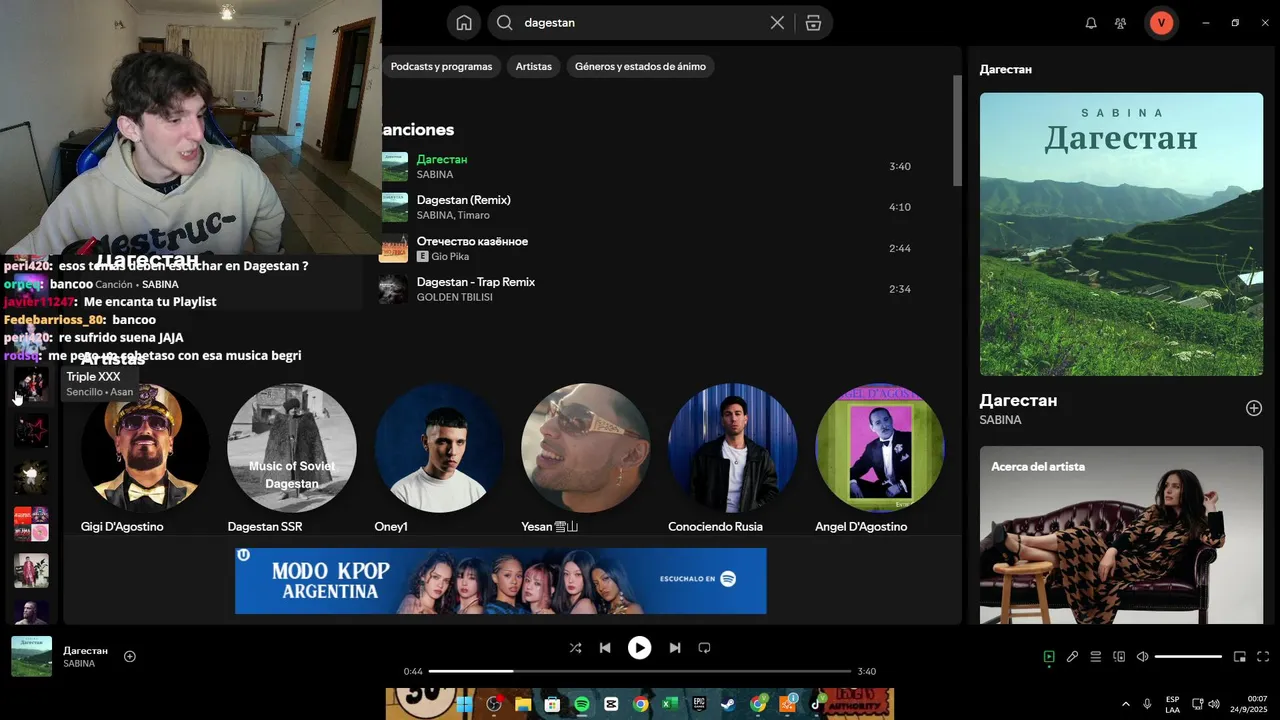Seek on the song progress bar
Screen dimensions: 1280x720
640,671
